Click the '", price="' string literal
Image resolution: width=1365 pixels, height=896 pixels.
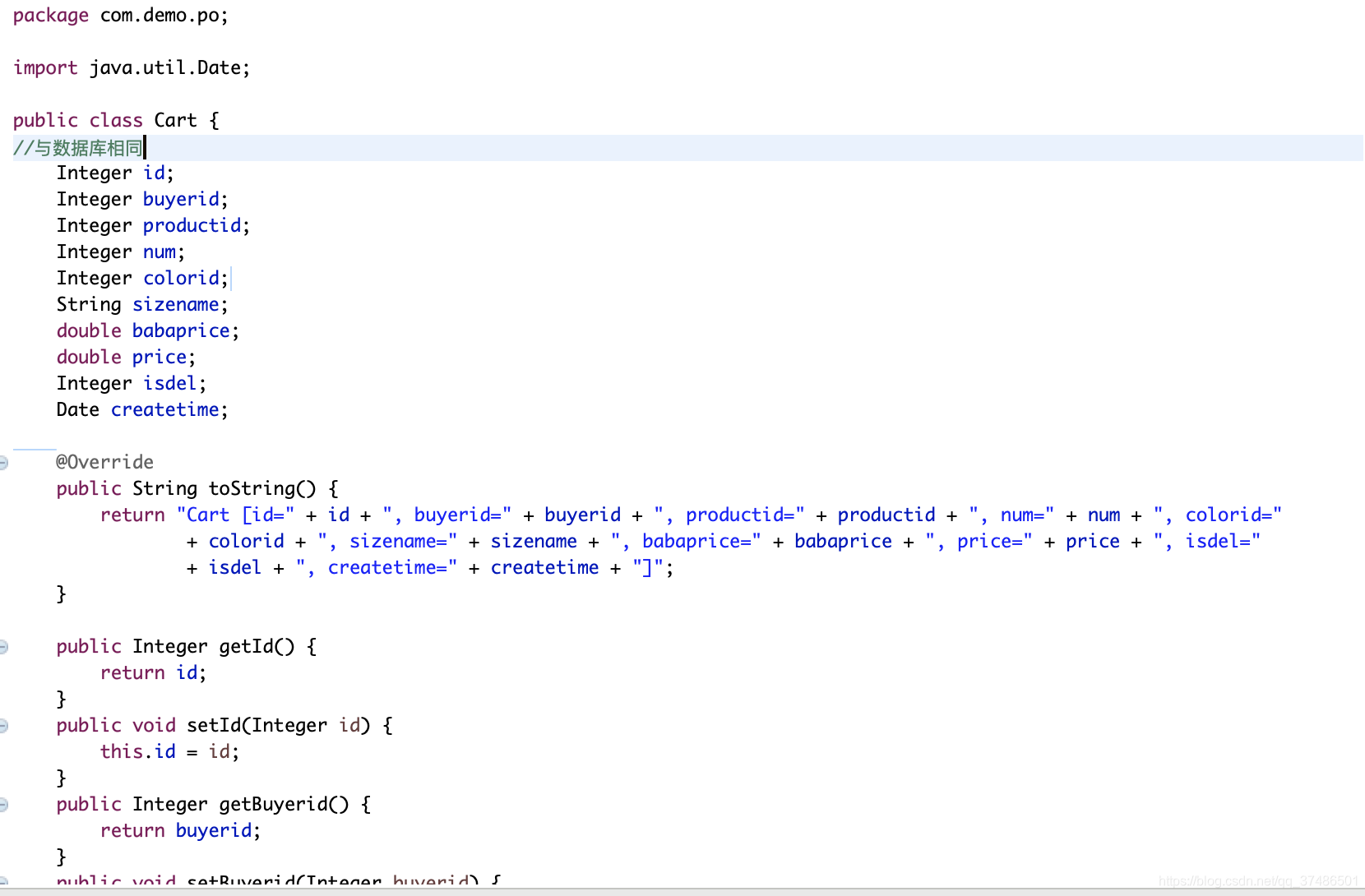pyautogui.click(x=979, y=541)
